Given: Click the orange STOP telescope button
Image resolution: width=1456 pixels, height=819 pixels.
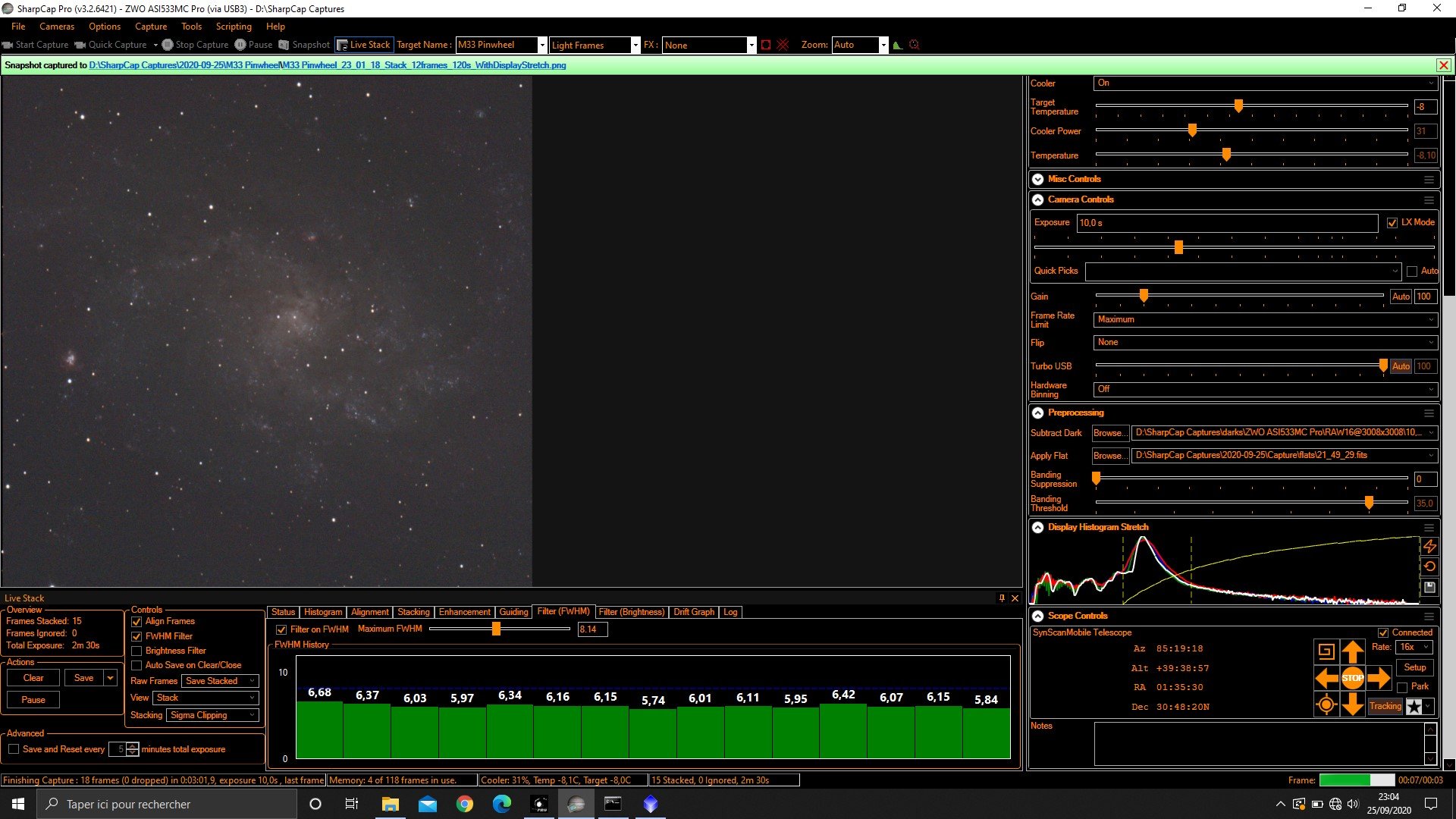Looking at the screenshot, I should (x=1353, y=678).
